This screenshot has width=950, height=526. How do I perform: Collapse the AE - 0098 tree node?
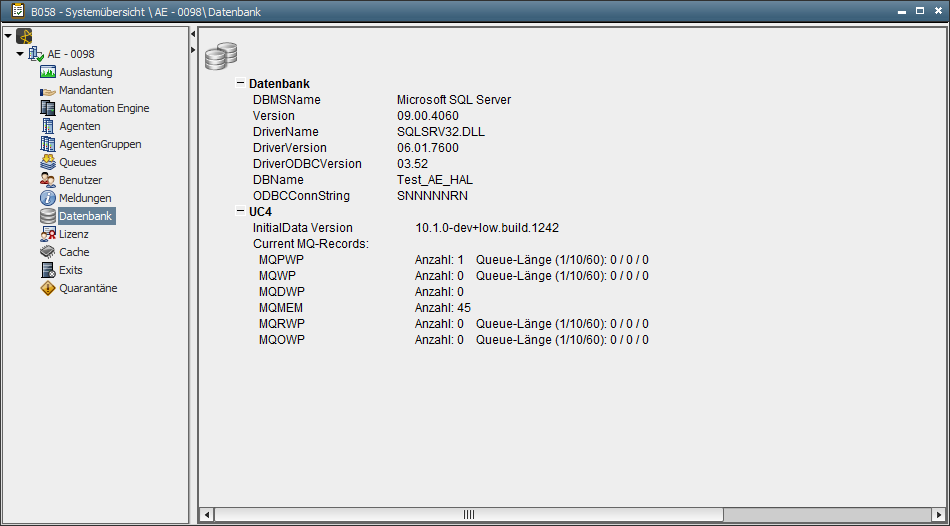pyautogui.click(x=20, y=54)
